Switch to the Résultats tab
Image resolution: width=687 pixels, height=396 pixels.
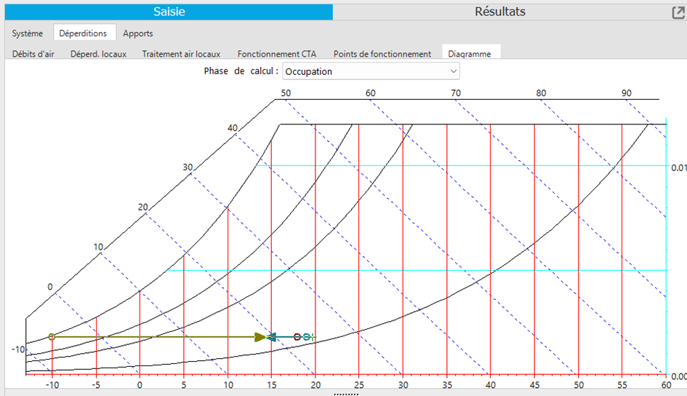click(x=500, y=12)
